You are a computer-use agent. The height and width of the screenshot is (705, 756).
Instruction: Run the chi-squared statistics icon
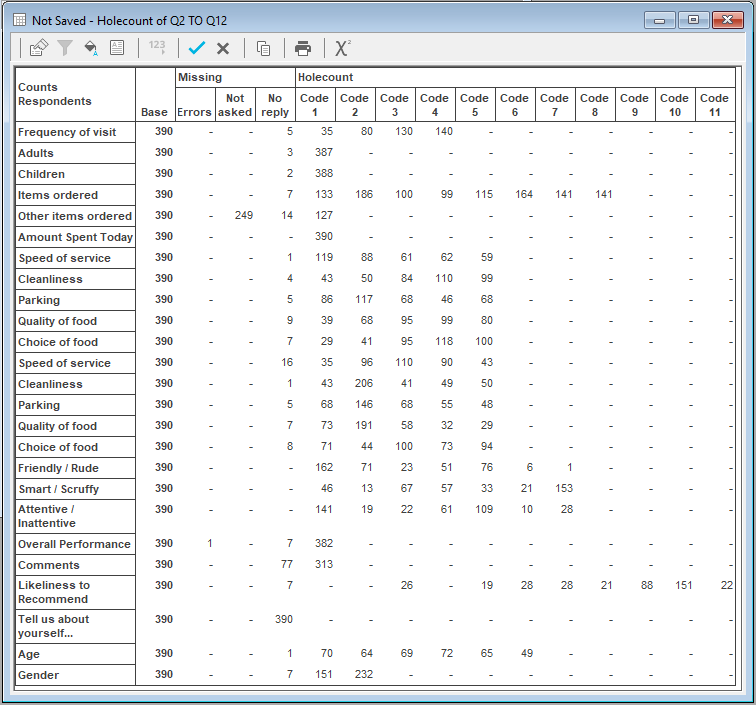click(x=343, y=47)
